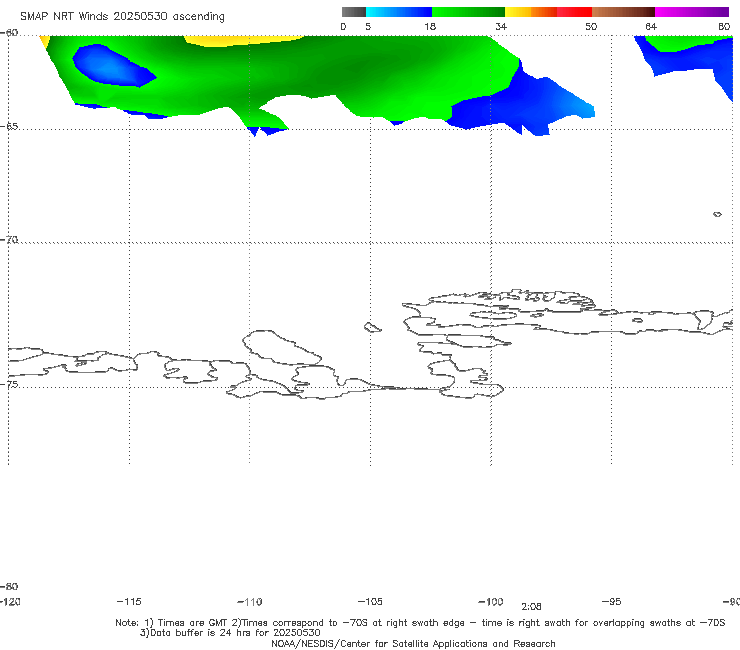Click the longitude label '-115'
Viewport: 740px width, 650px height.
[129, 601]
